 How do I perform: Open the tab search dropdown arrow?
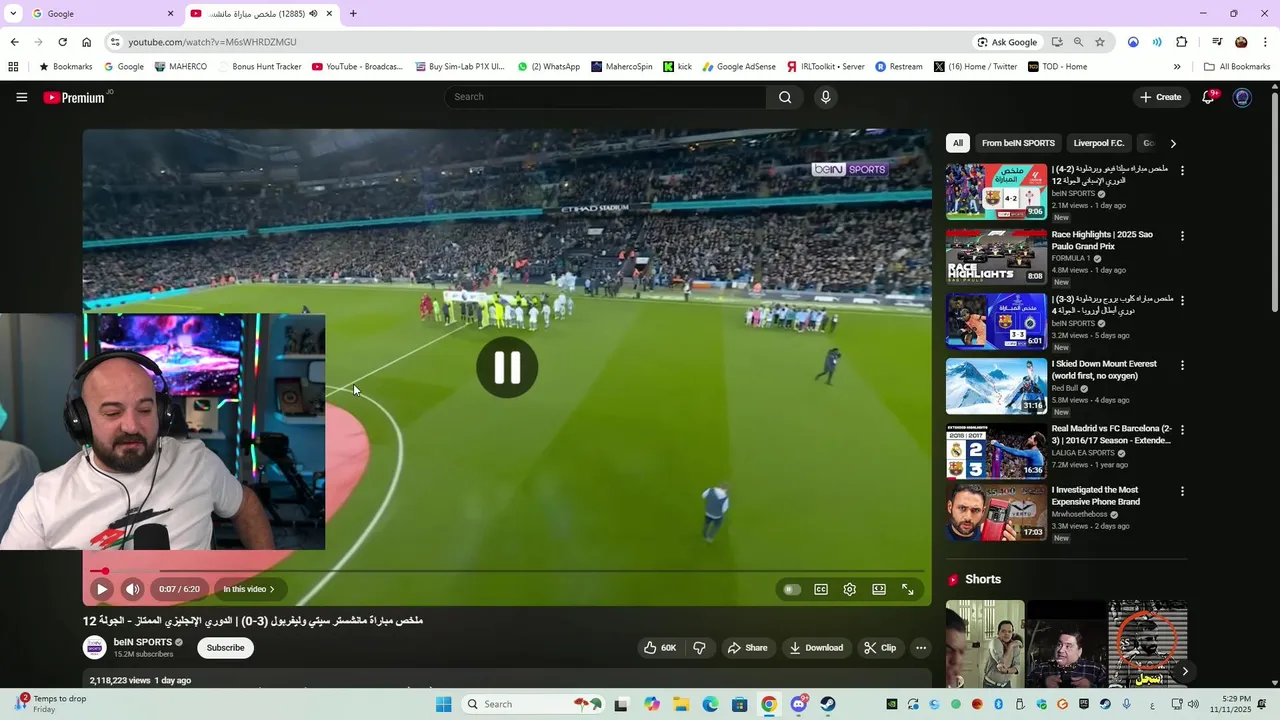tap(13, 14)
